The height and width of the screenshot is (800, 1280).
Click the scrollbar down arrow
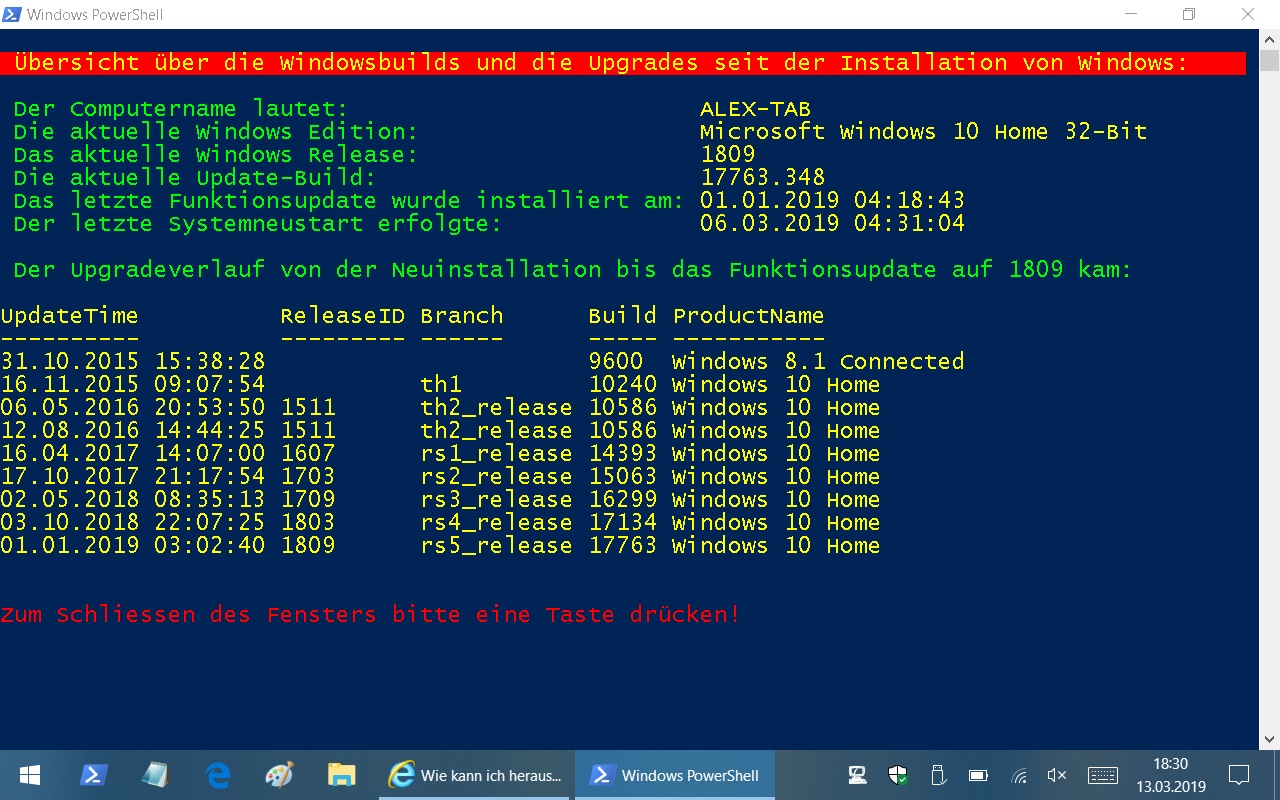coord(1270,739)
